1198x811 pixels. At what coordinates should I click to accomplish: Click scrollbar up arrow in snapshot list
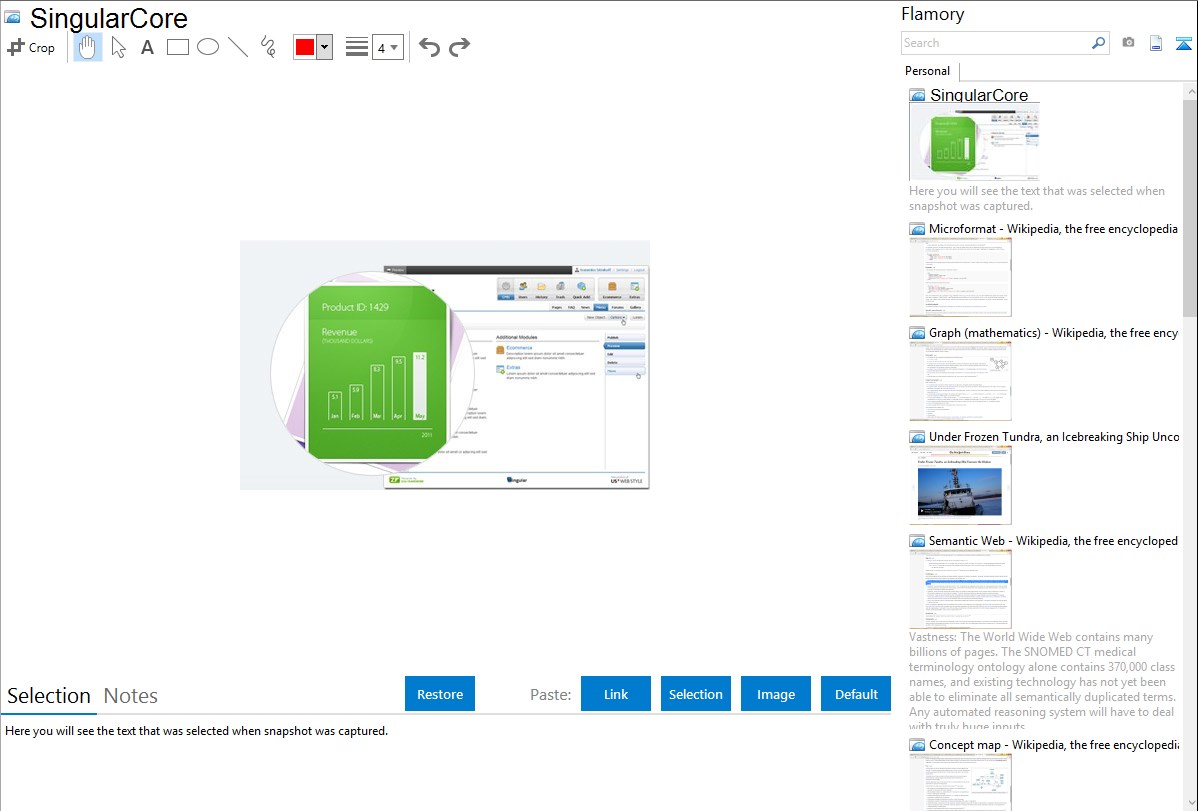[x=1190, y=91]
